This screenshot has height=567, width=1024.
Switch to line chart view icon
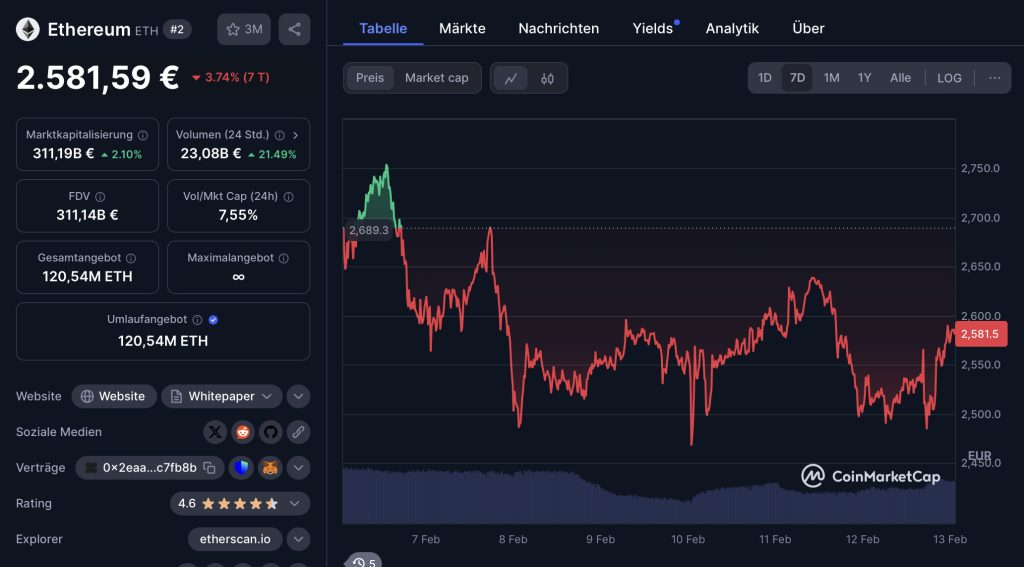(511, 78)
